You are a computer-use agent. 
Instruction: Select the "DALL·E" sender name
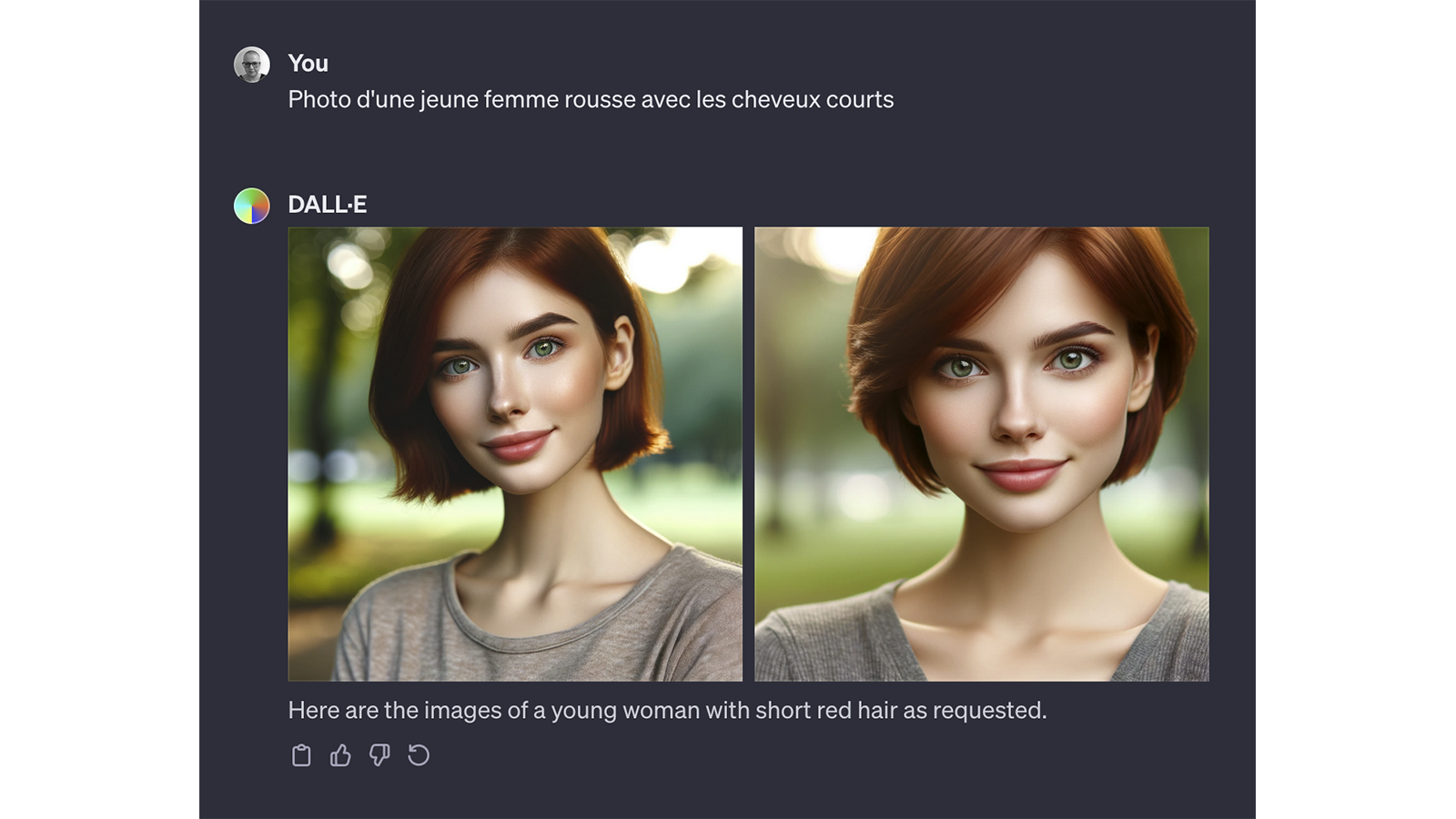[x=328, y=205]
